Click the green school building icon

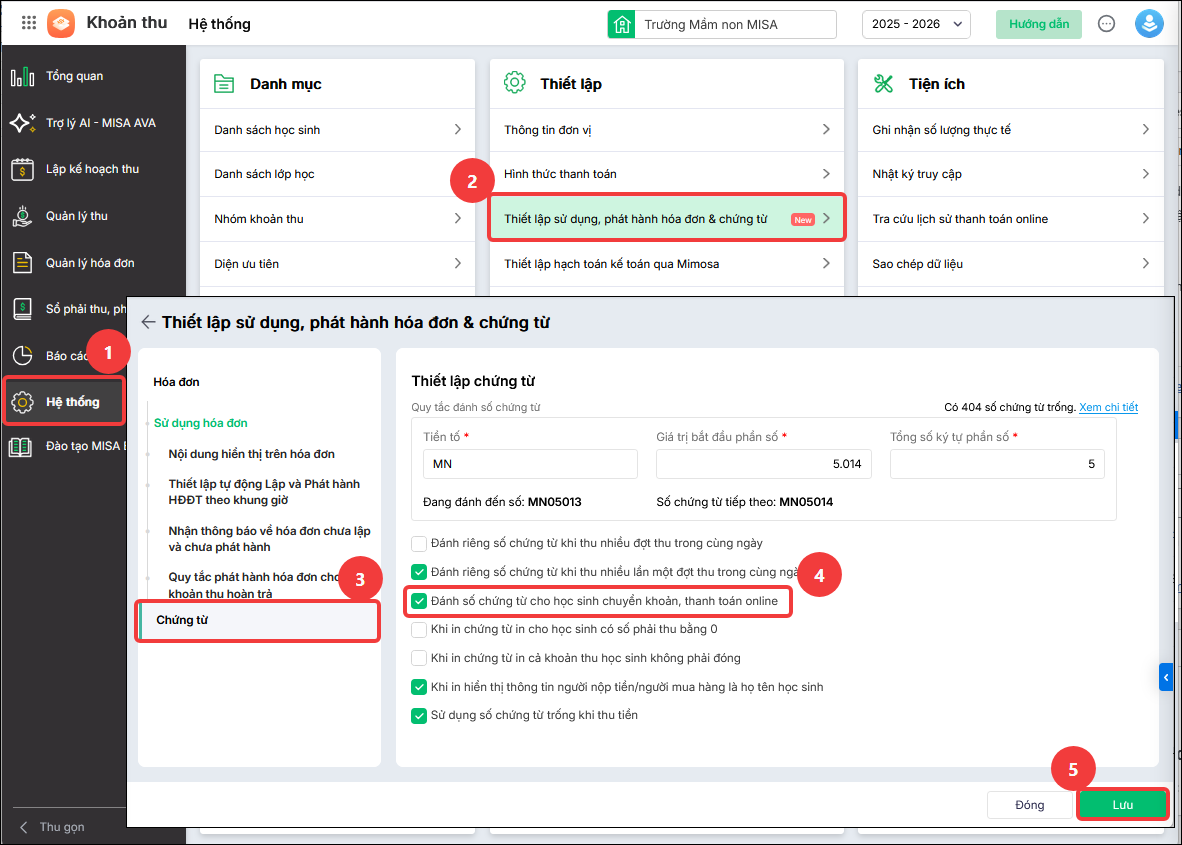pyautogui.click(x=621, y=24)
